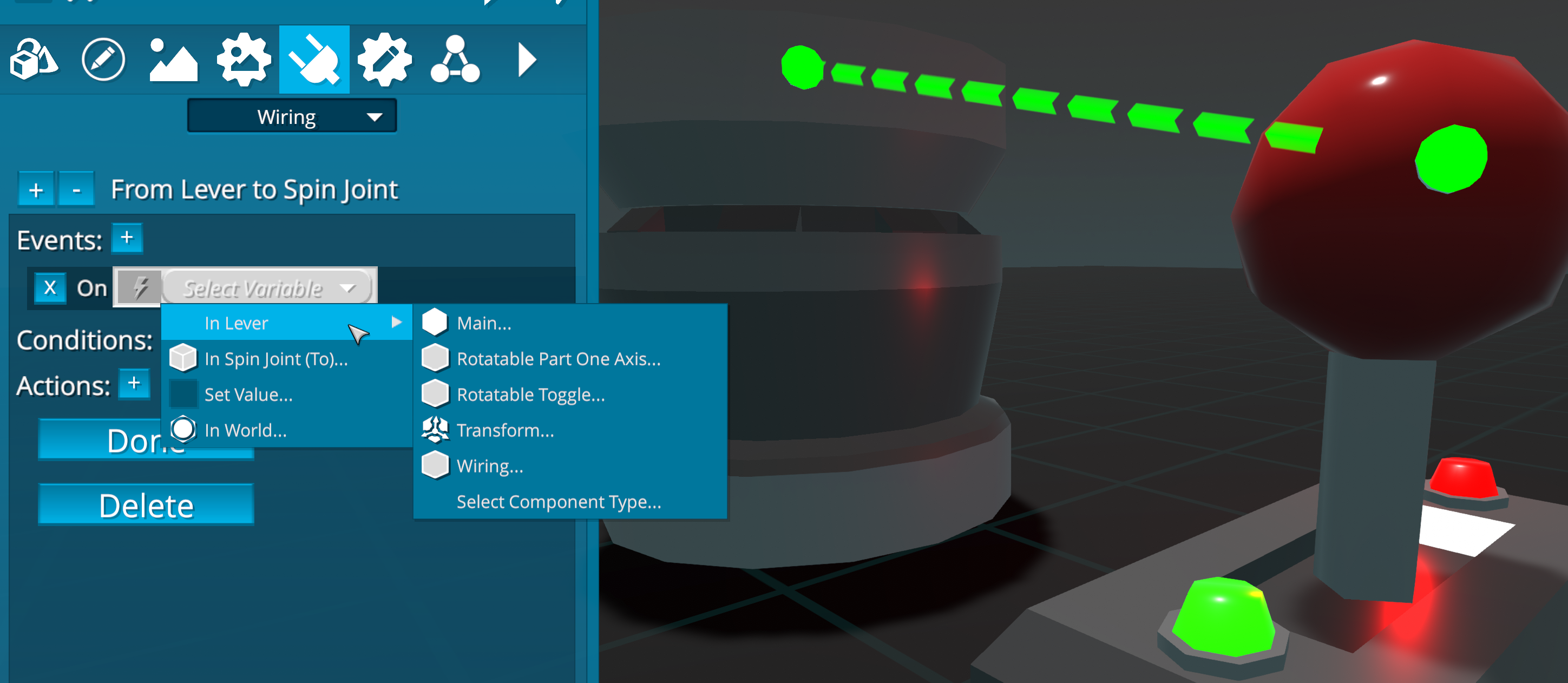Select the pencil edit tool icon
Image resolution: width=1568 pixels, height=683 pixels.
point(103,60)
